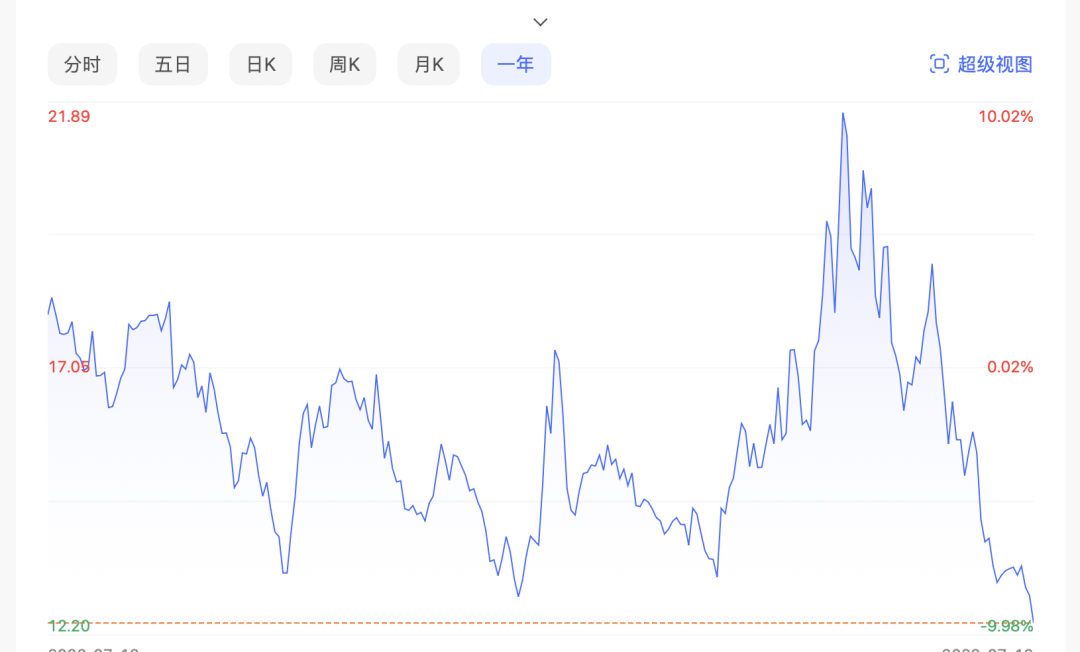Select the 17.05 mid price label
This screenshot has width=1080, height=652.
pyautogui.click(x=69, y=367)
